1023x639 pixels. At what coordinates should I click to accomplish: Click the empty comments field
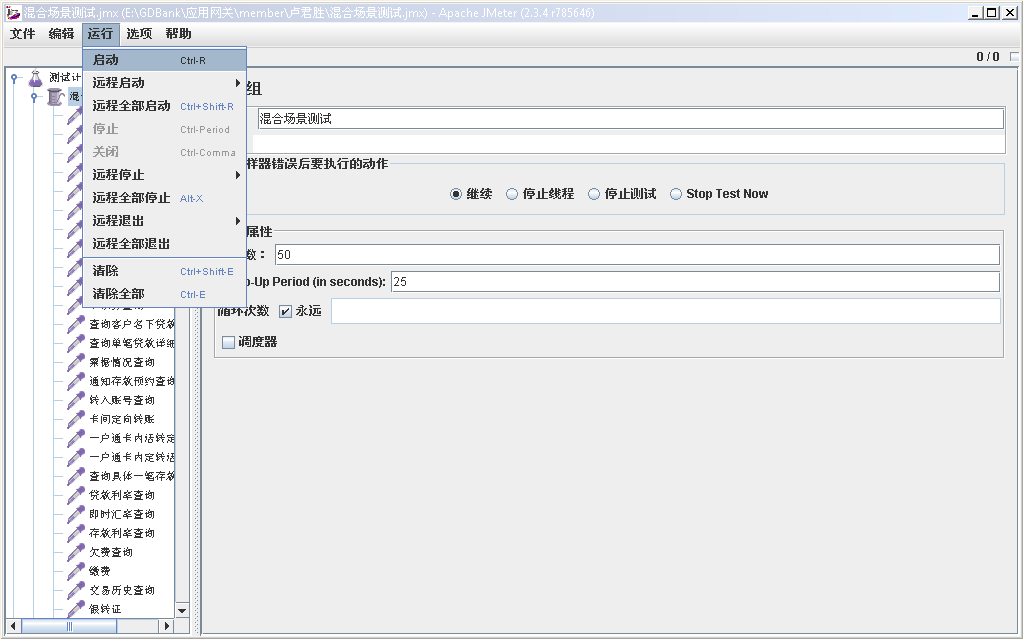[x=628, y=144]
